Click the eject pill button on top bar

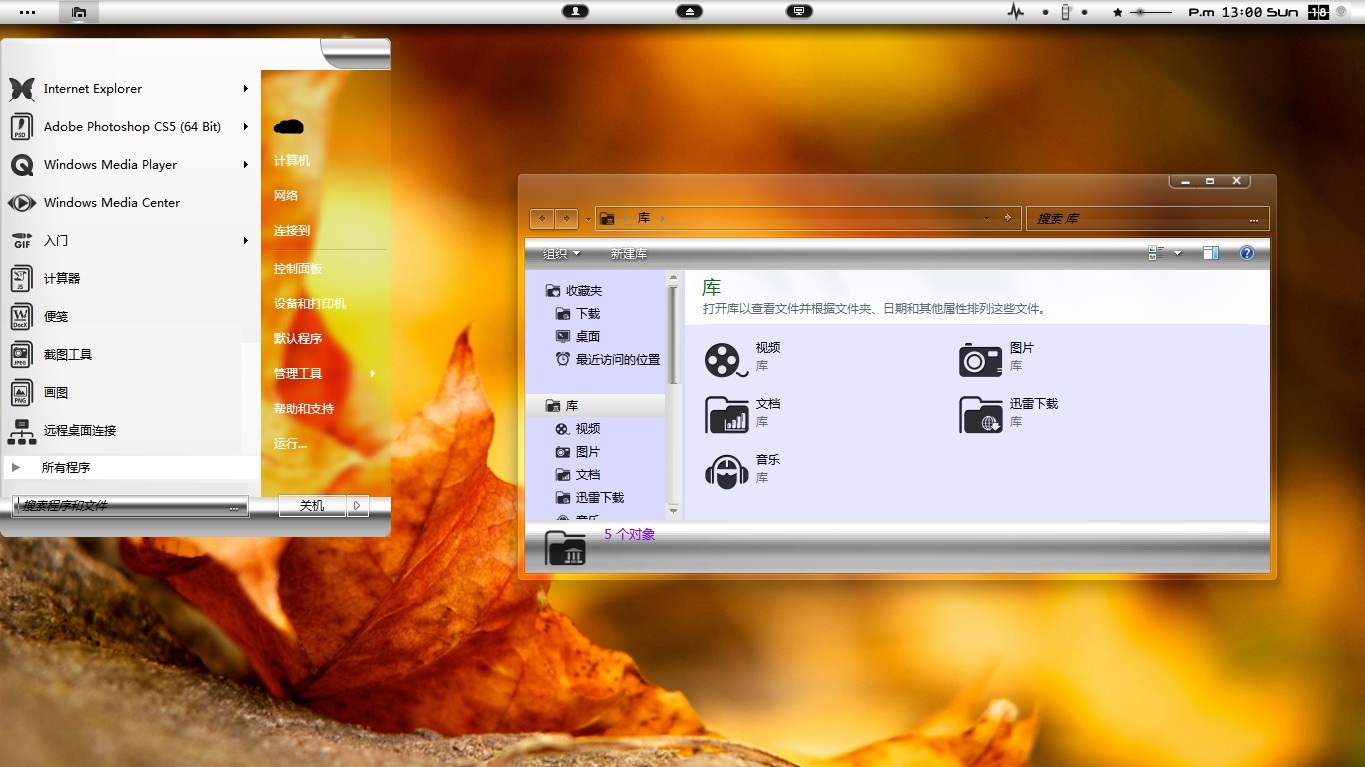[689, 11]
